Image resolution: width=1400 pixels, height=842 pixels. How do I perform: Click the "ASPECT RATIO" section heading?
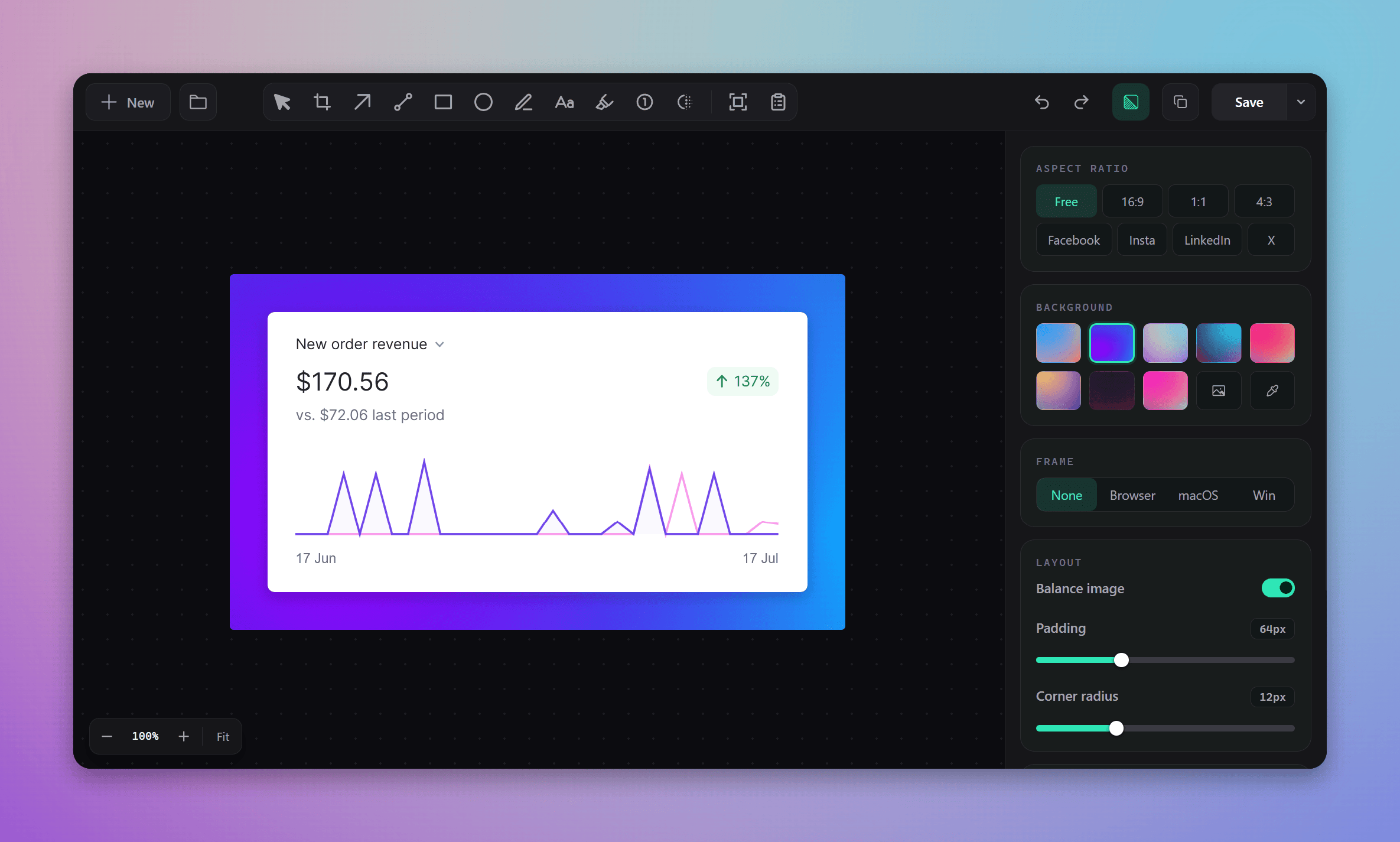(x=1082, y=168)
